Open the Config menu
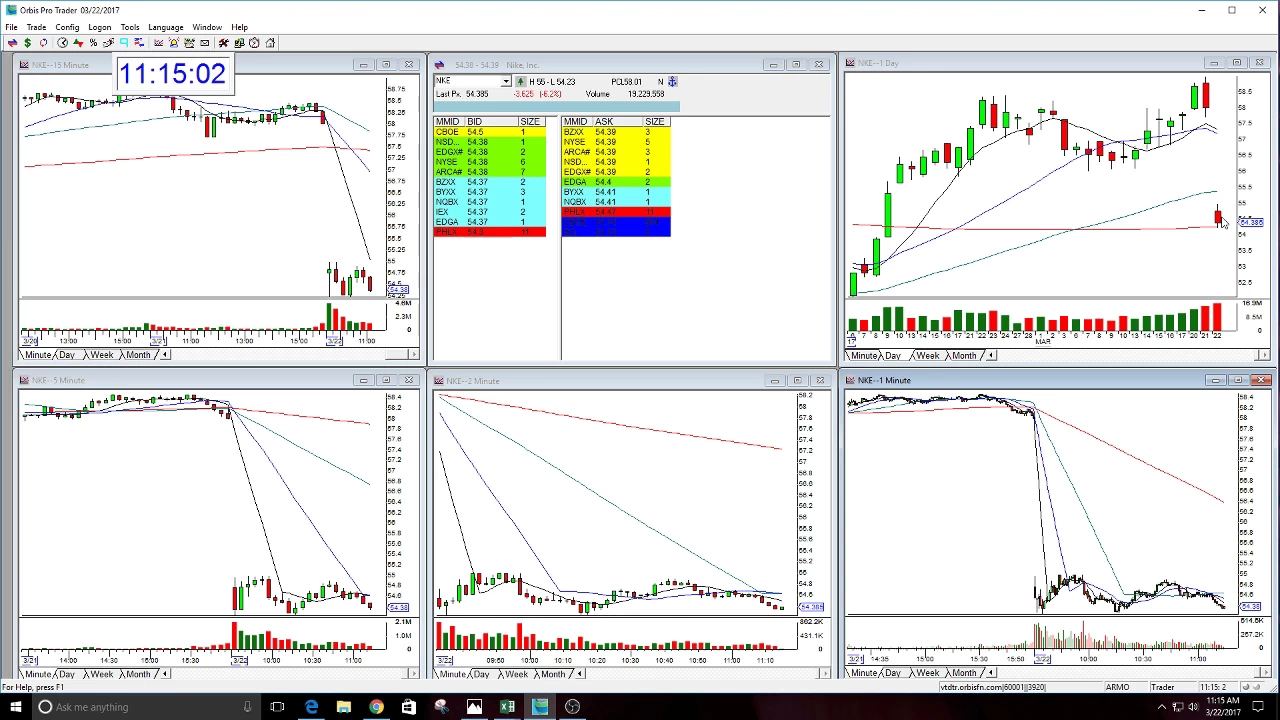The height and width of the screenshot is (720, 1280). click(67, 27)
